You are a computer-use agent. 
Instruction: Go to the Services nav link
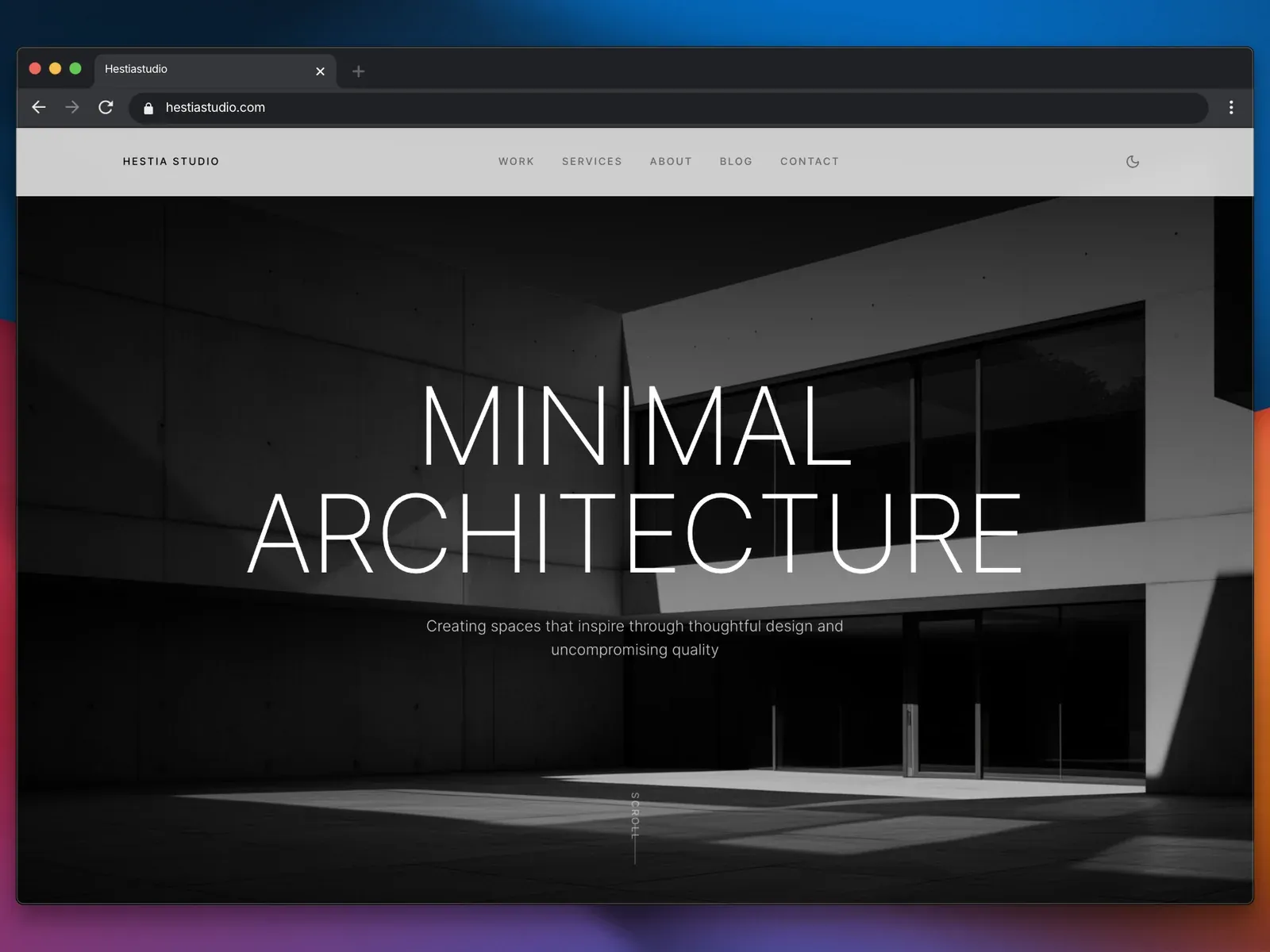[x=592, y=162]
